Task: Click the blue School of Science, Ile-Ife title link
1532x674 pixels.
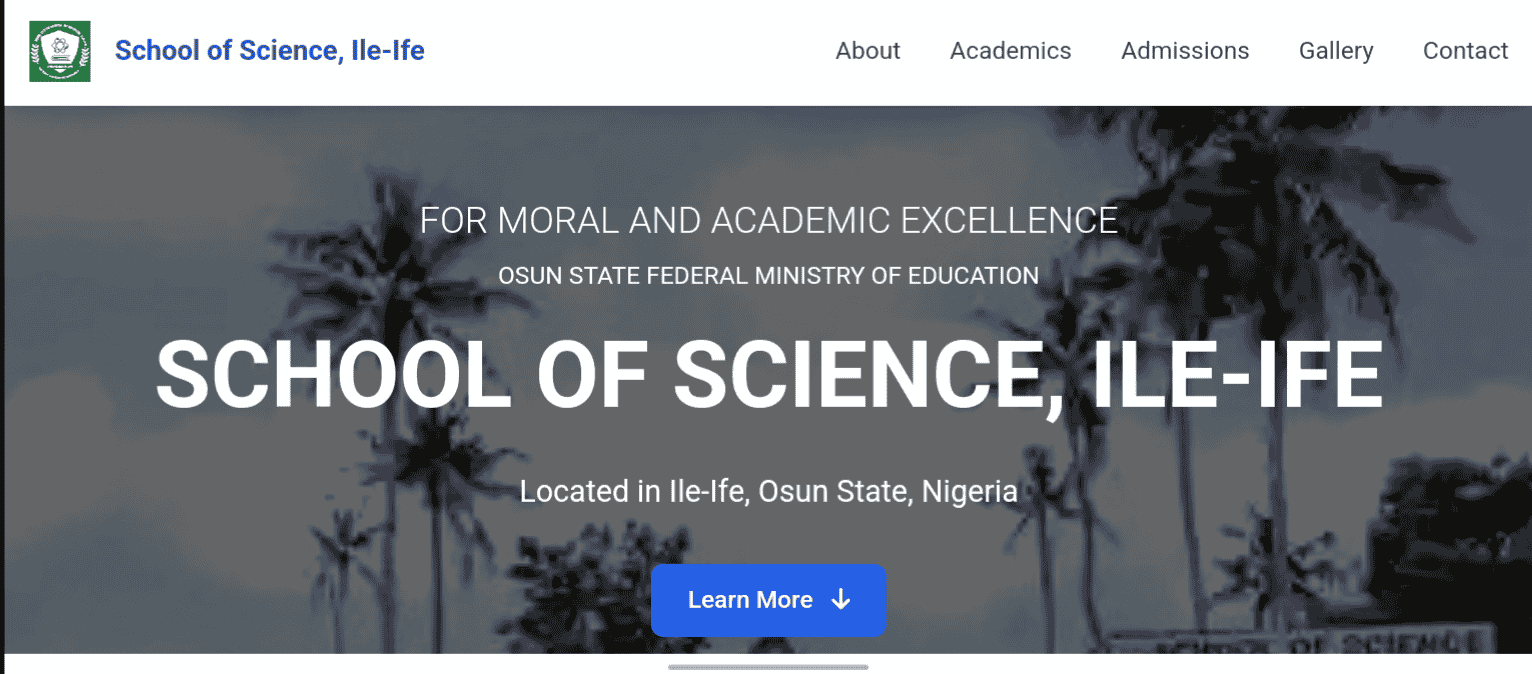Action: click(x=270, y=51)
